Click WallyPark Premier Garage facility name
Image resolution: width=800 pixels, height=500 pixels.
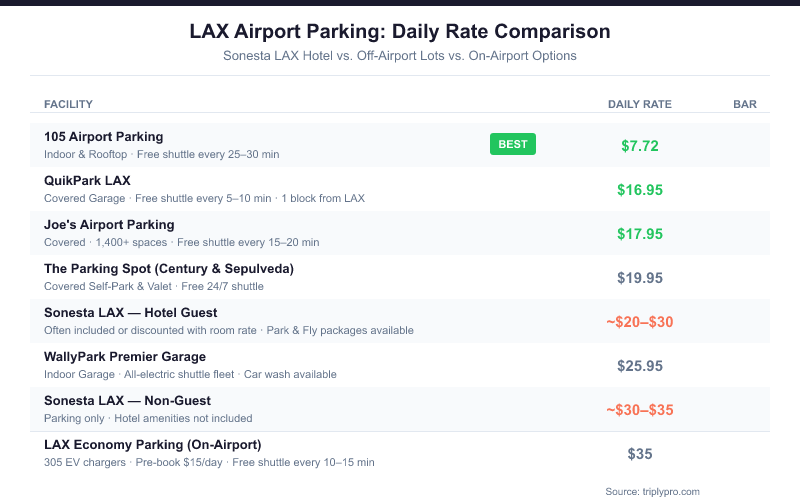pos(125,356)
